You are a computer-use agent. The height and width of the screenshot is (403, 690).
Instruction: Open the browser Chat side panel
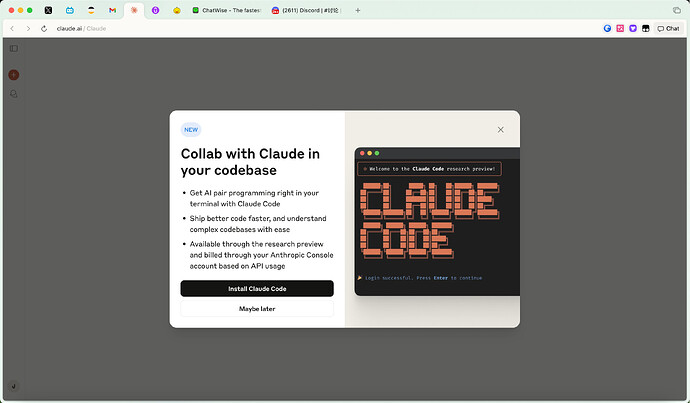[x=668, y=29]
